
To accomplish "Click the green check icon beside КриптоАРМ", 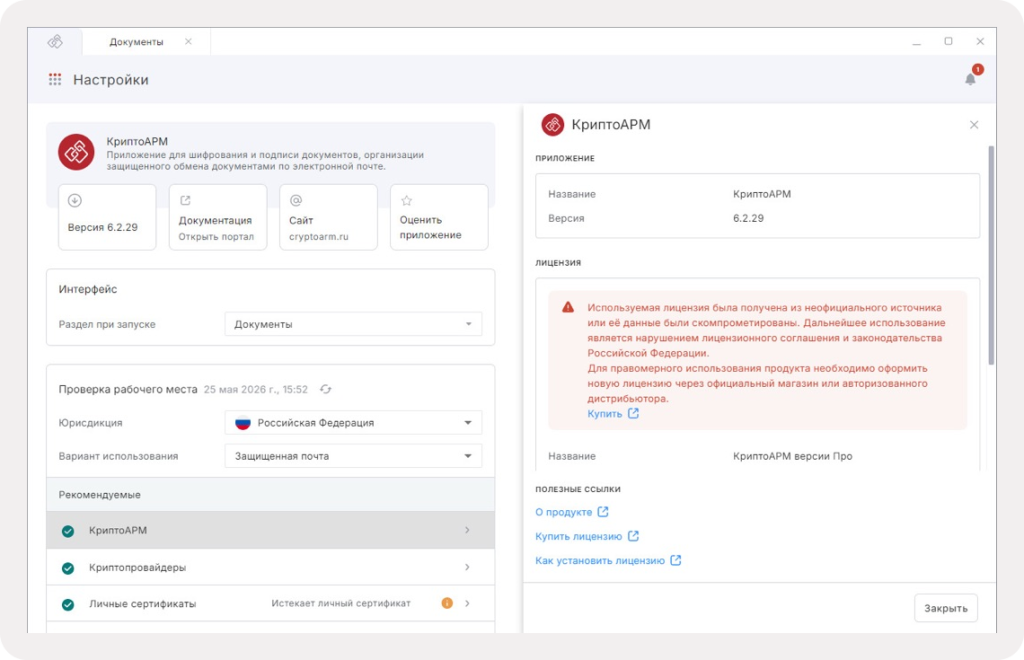I will click(x=67, y=531).
